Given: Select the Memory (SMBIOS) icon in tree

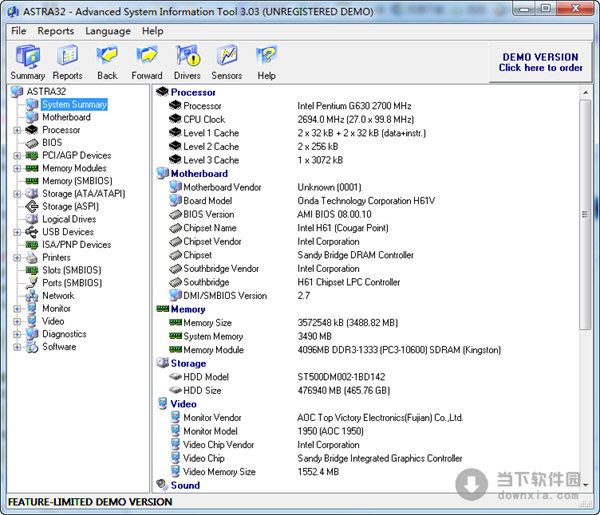Looking at the screenshot, I should [x=32, y=181].
